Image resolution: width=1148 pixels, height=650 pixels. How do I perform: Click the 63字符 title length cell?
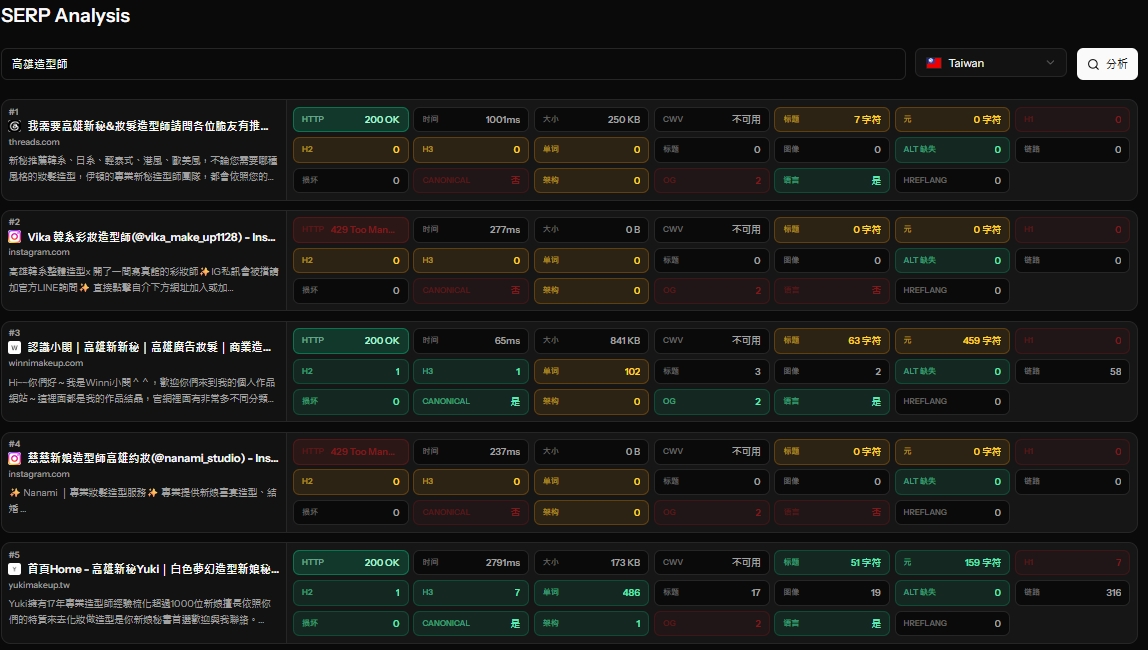(832, 340)
